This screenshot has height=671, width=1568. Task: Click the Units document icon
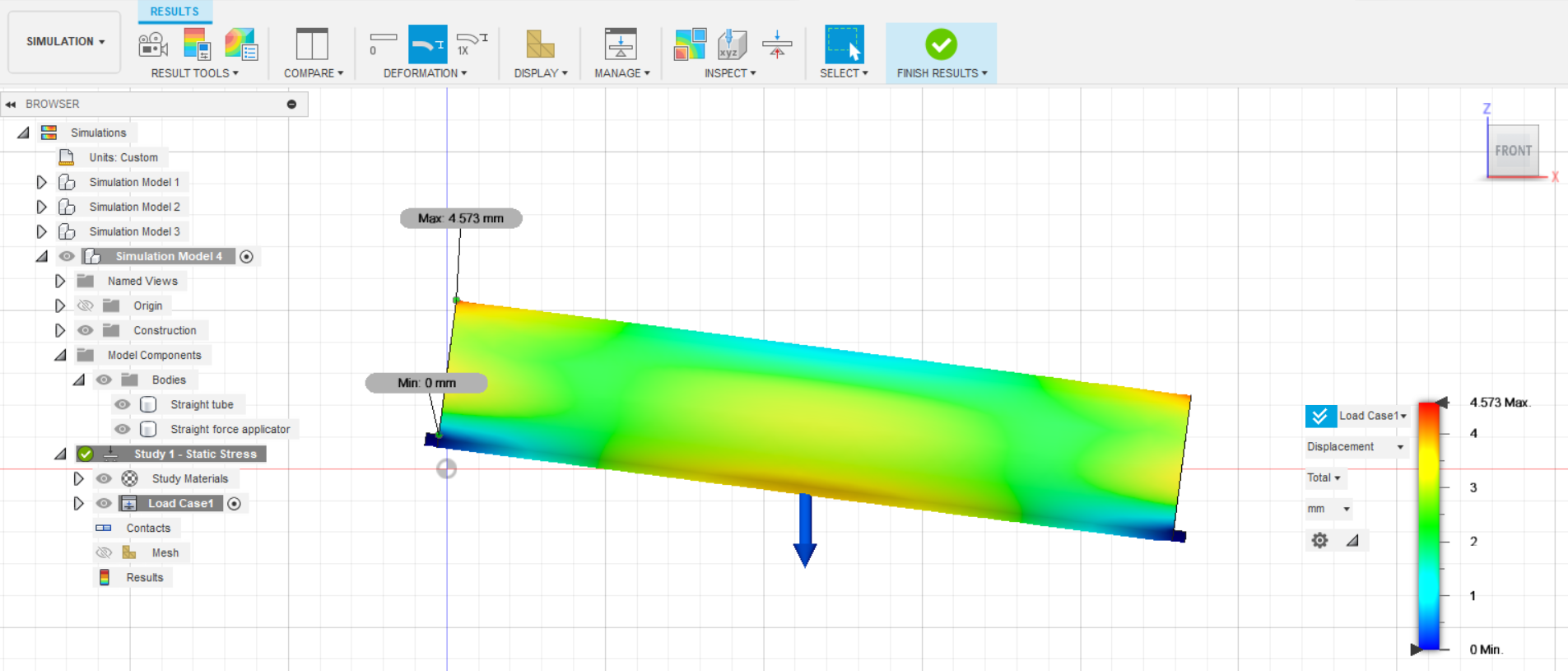(x=67, y=157)
